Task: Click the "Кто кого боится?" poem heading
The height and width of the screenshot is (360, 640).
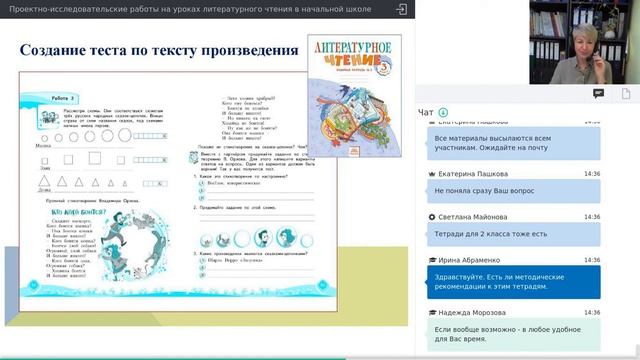Action: click(x=78, y=212)
